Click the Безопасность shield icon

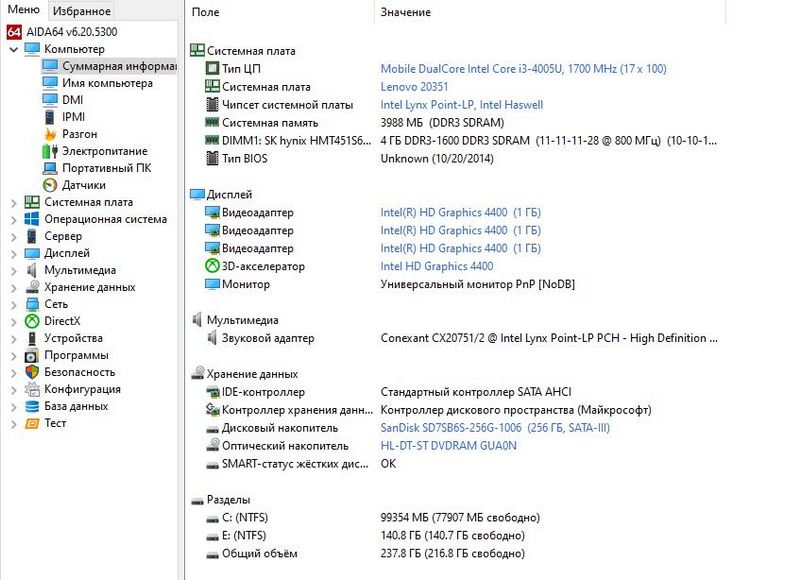33,372
